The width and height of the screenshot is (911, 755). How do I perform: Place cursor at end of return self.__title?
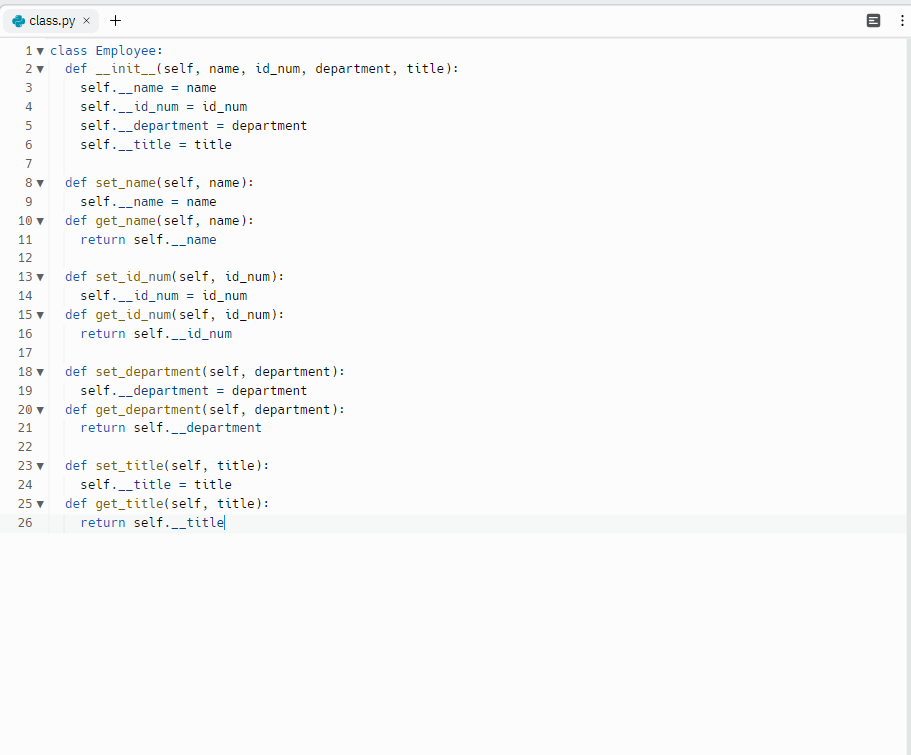click(x=224, y=522)
